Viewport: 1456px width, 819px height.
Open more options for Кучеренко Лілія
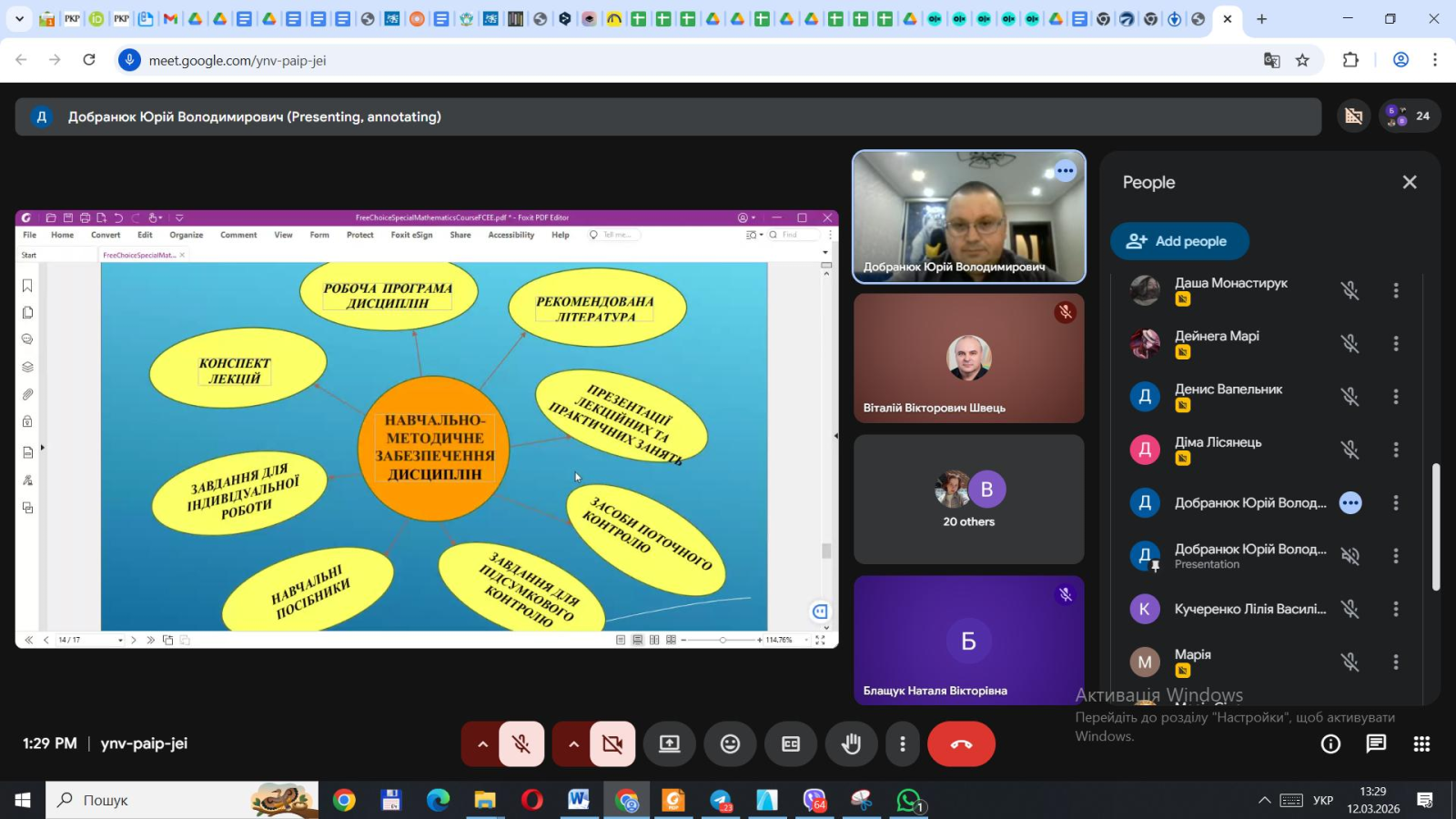tap(1396, 609)
